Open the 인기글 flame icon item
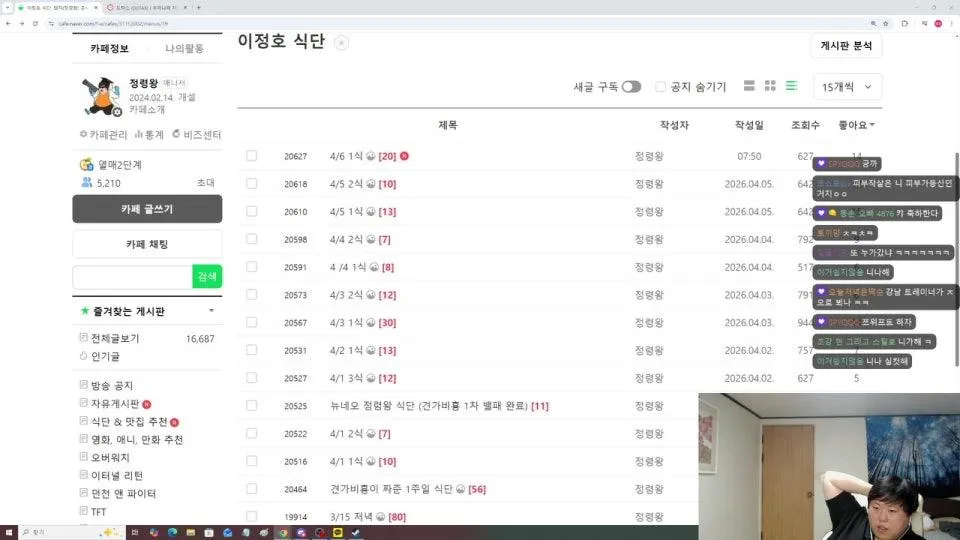The width and height of the screenshot is (960, 540). click(83, 356)
